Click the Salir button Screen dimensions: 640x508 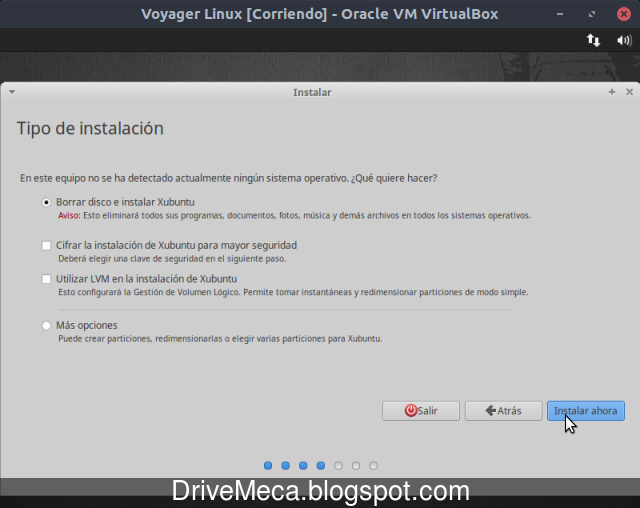420,410
